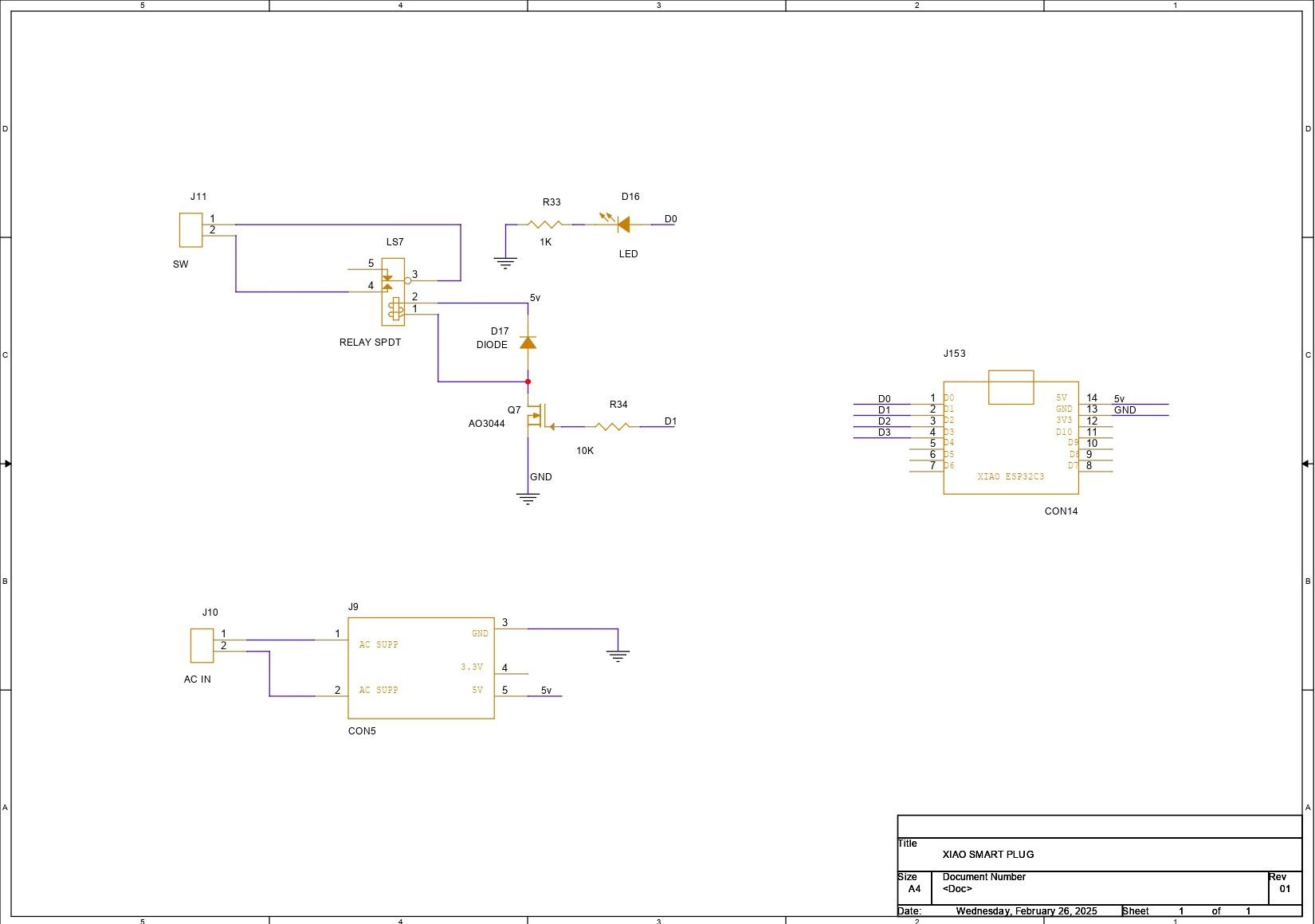Click the 'RELAY SPDT' label

click(370, 343)
